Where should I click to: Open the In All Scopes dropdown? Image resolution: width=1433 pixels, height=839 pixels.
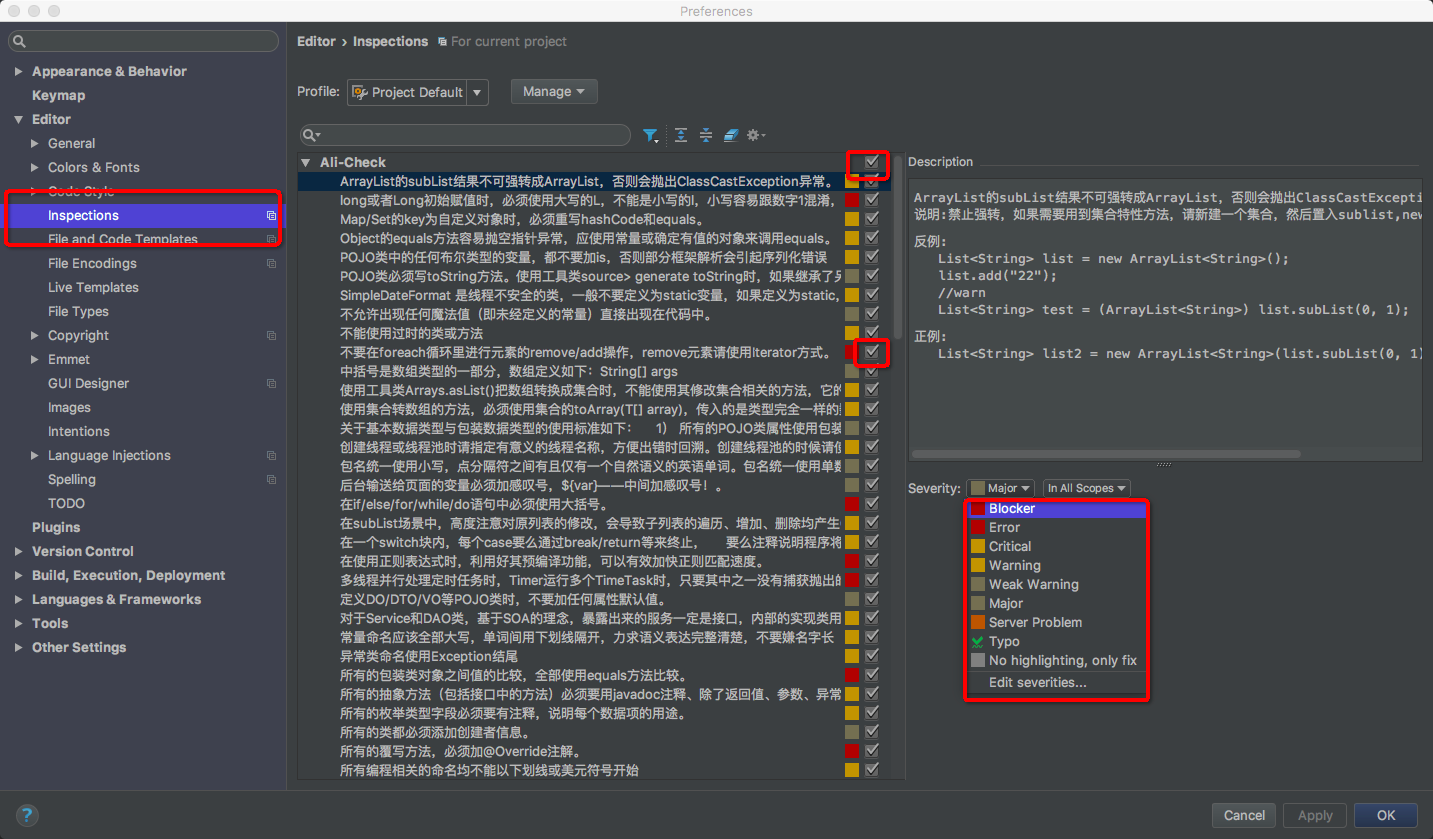click(x=1086, y=488)
